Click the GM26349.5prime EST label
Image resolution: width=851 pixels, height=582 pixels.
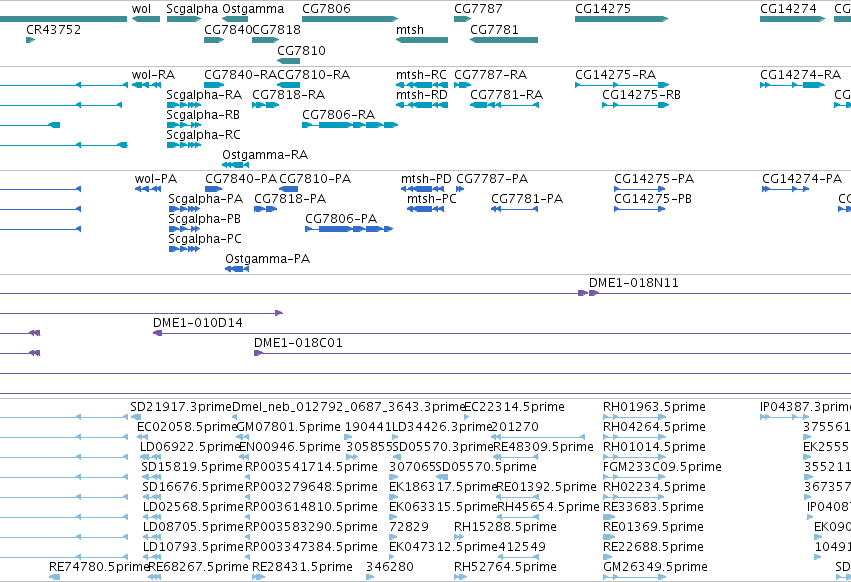point(655,567)
